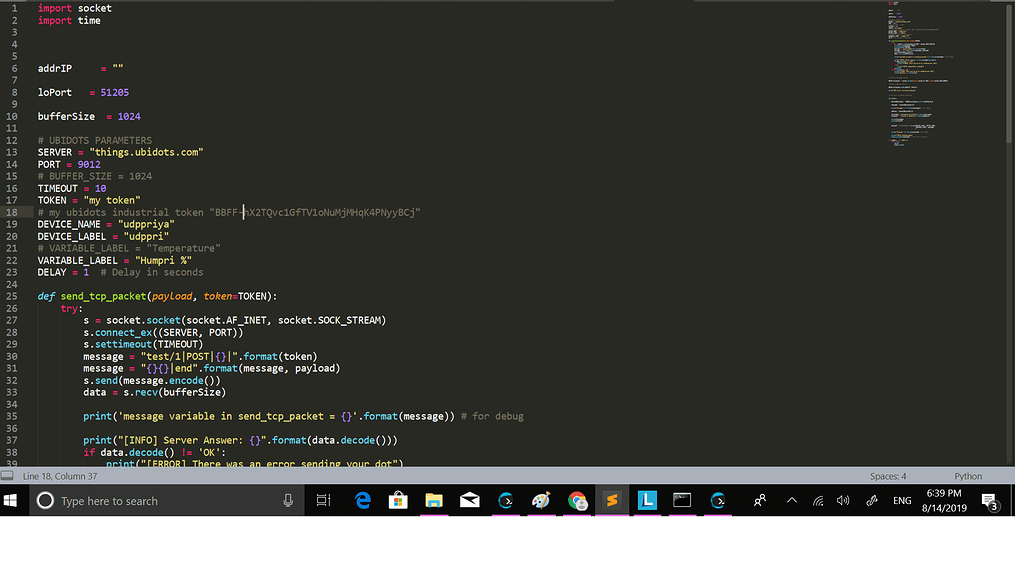Open the volume control in system tray
This screenshot has width=1024, height=576.
point(843,500)
